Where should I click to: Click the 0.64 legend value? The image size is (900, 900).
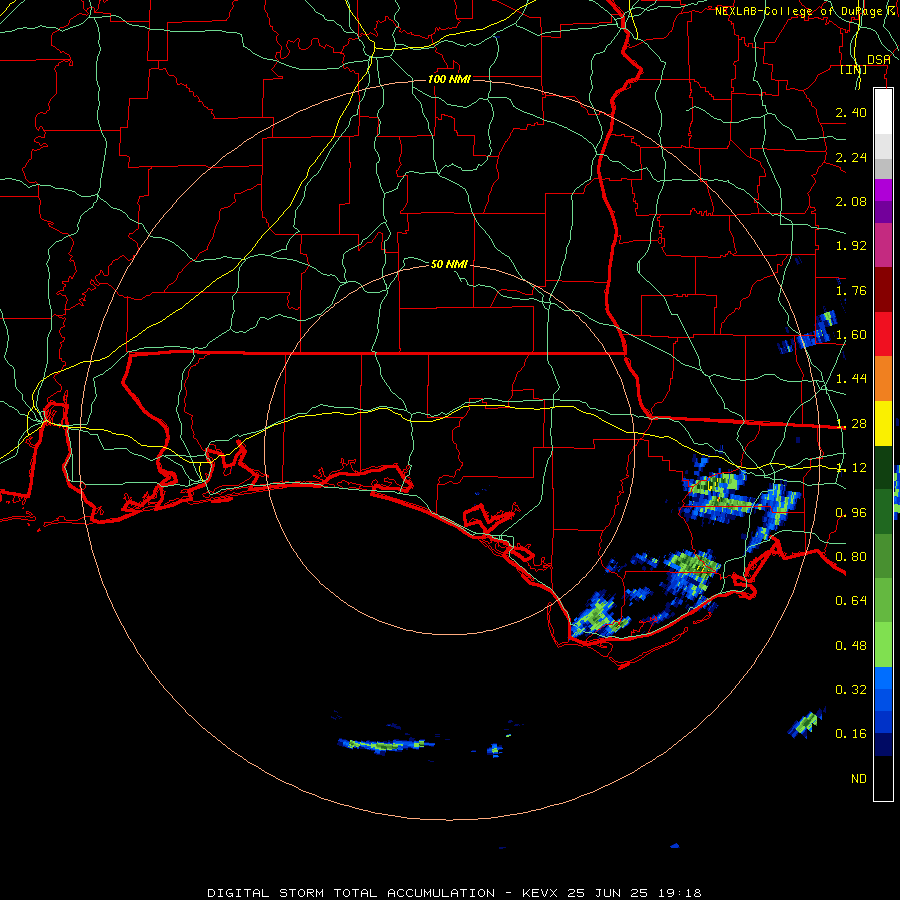851,601
